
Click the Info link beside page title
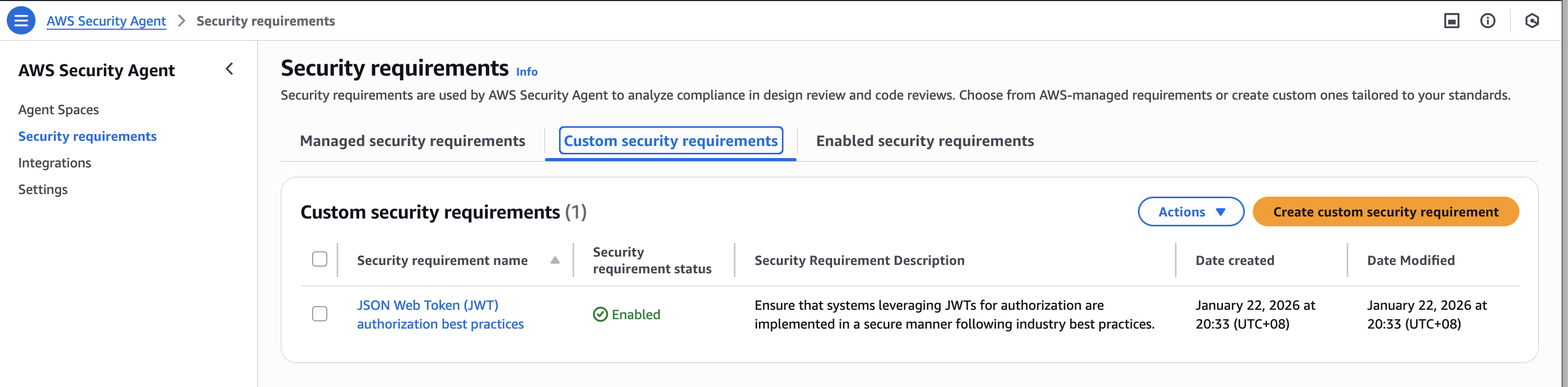pyautogui.click(x=527, y=72)
